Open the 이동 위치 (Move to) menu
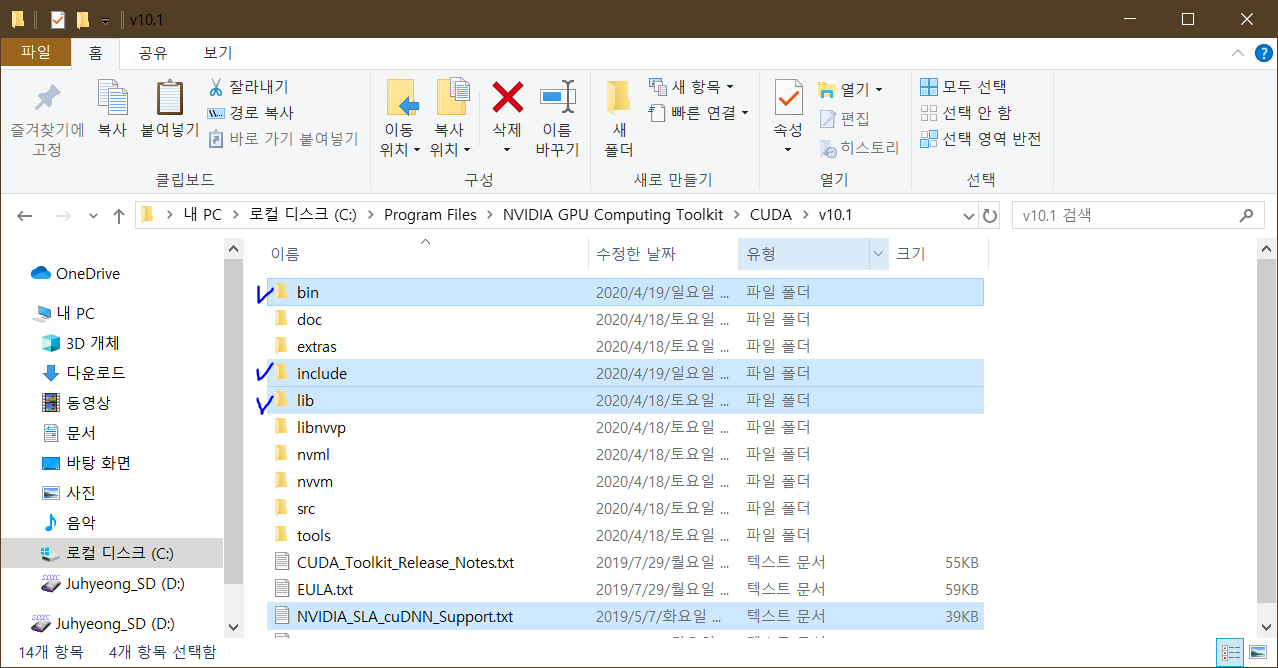Viewport: 1278px width, 668px height. coord(402,118)
